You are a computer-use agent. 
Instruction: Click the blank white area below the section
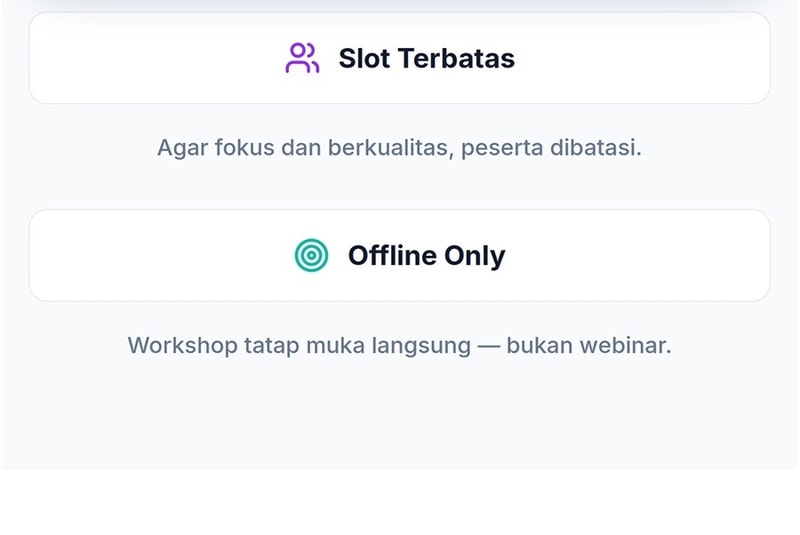(400, 502)
